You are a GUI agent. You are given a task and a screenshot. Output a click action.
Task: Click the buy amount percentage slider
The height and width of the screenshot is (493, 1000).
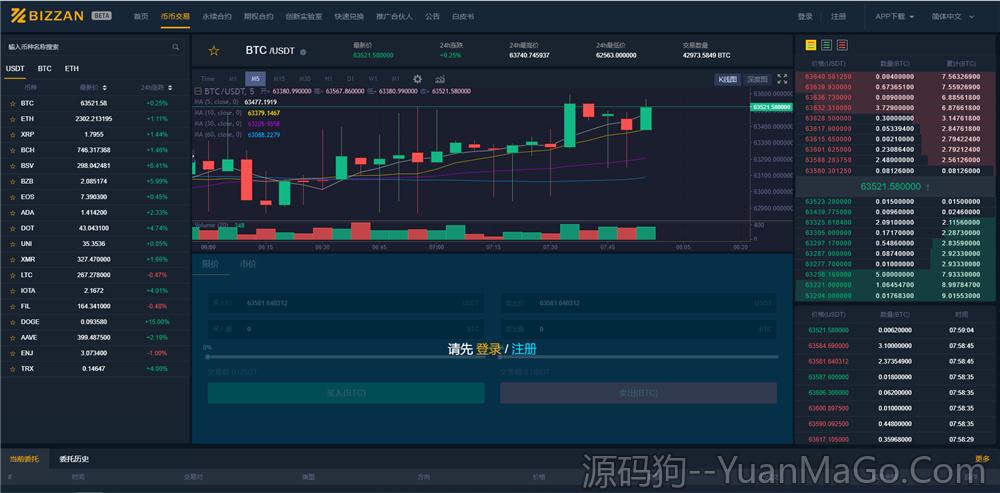point(345,357)
